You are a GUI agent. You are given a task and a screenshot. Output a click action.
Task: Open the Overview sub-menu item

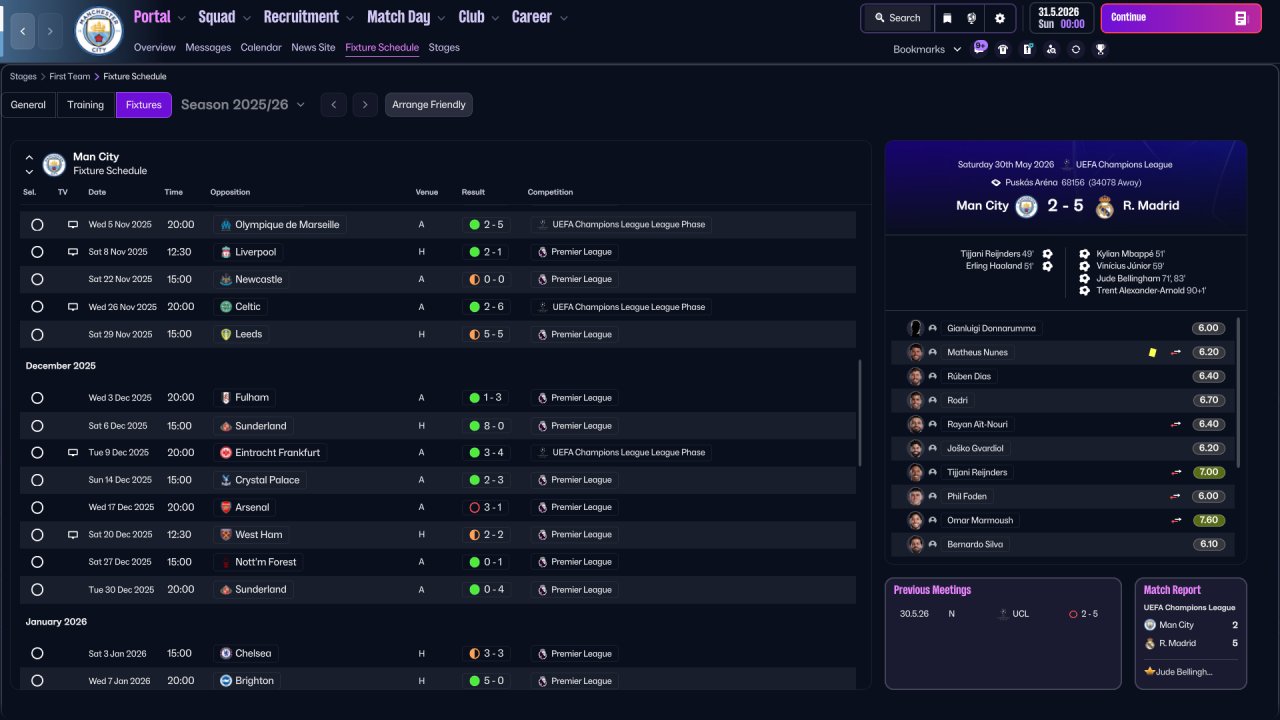154,47
